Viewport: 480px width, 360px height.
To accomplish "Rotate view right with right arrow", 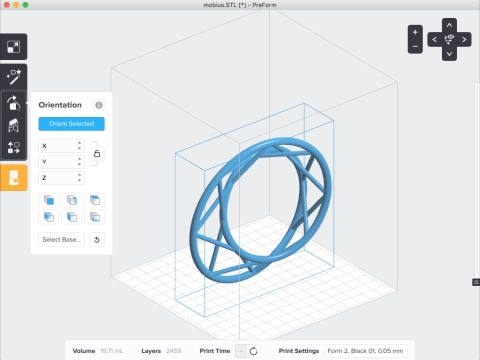I will [x=464, y=39].
